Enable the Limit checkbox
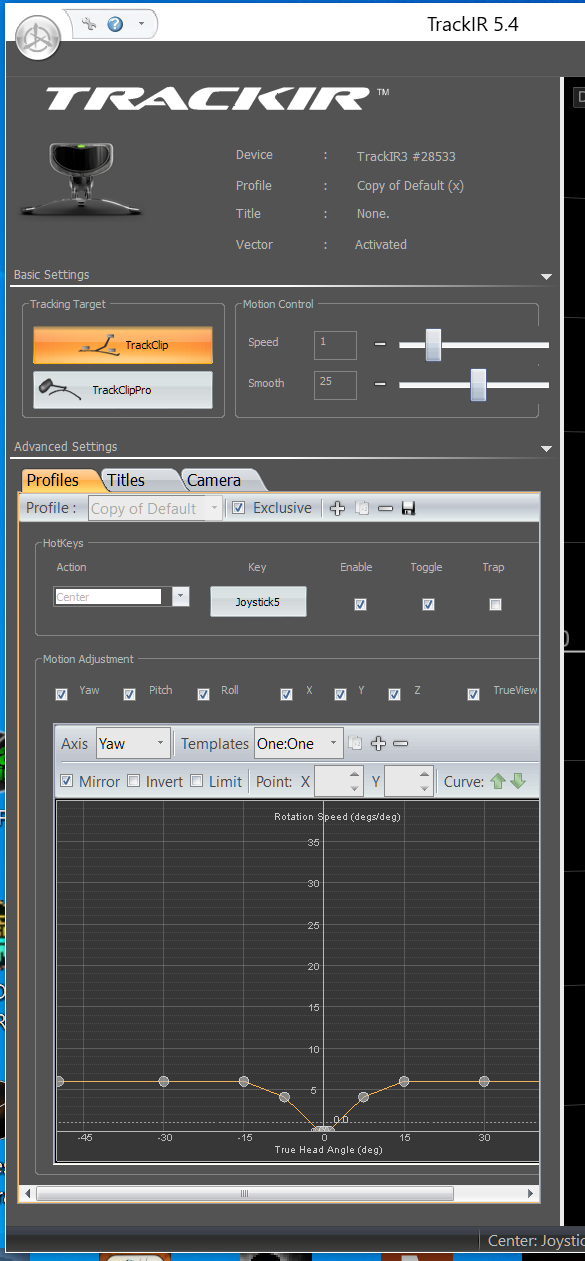 point(196,781)
